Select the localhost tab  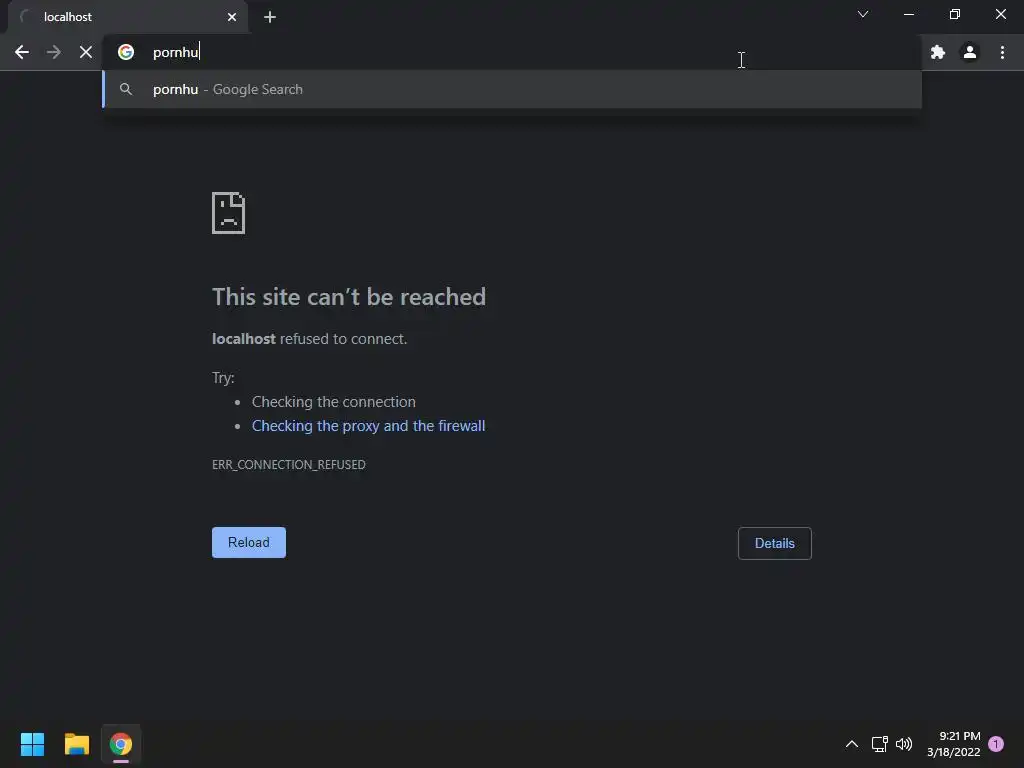(x=128, y=17)
